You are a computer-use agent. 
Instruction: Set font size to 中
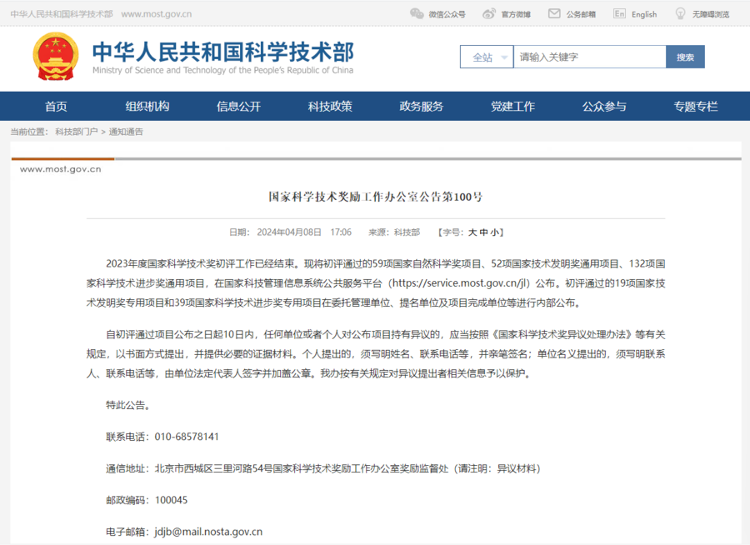tap(484, 233)
